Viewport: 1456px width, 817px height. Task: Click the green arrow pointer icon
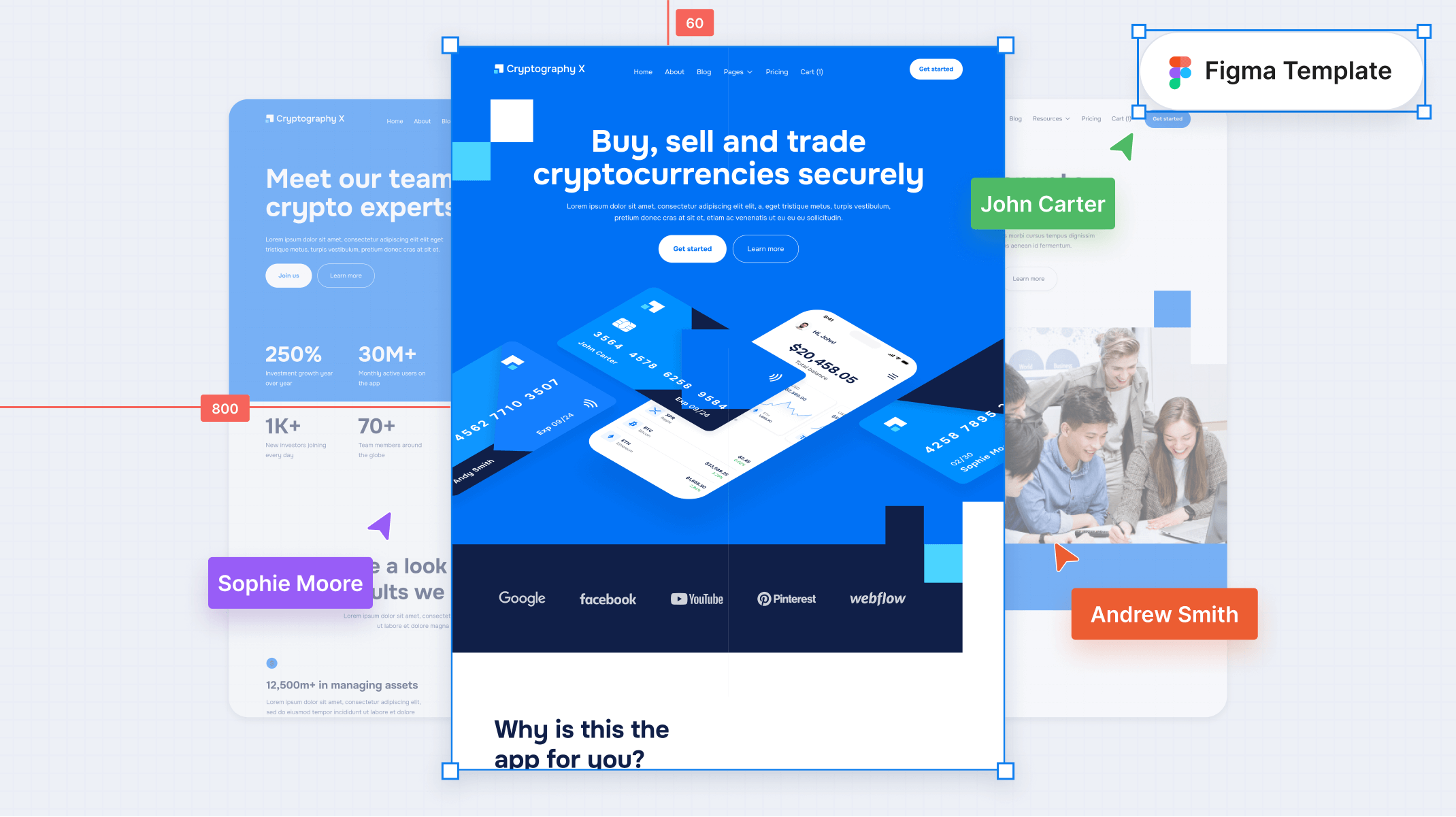(1122, 147)
